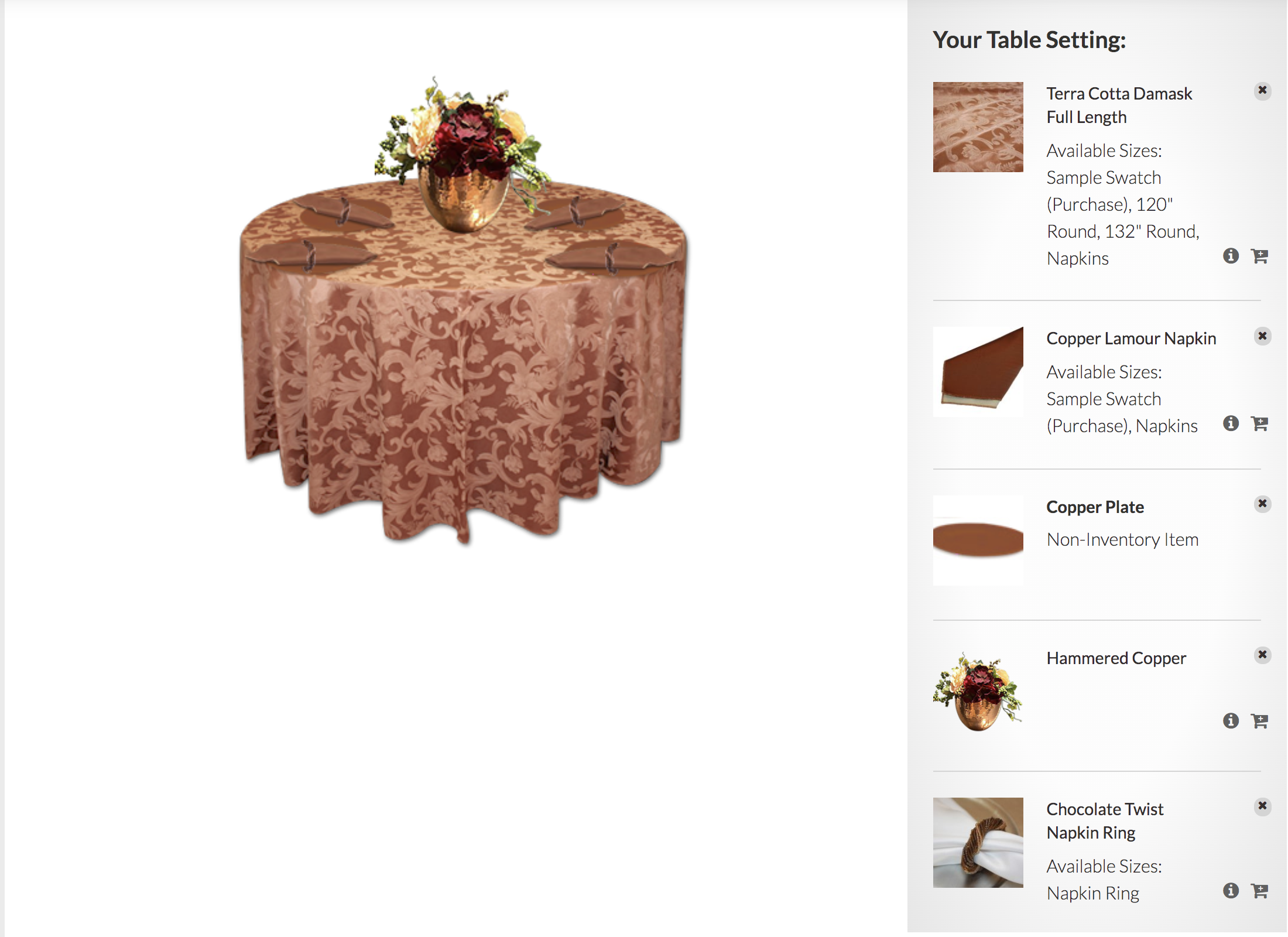This screenshot has width=1288, height=937.
Task: Show info for Hammered Copper
Action: tap(1231, 720)
